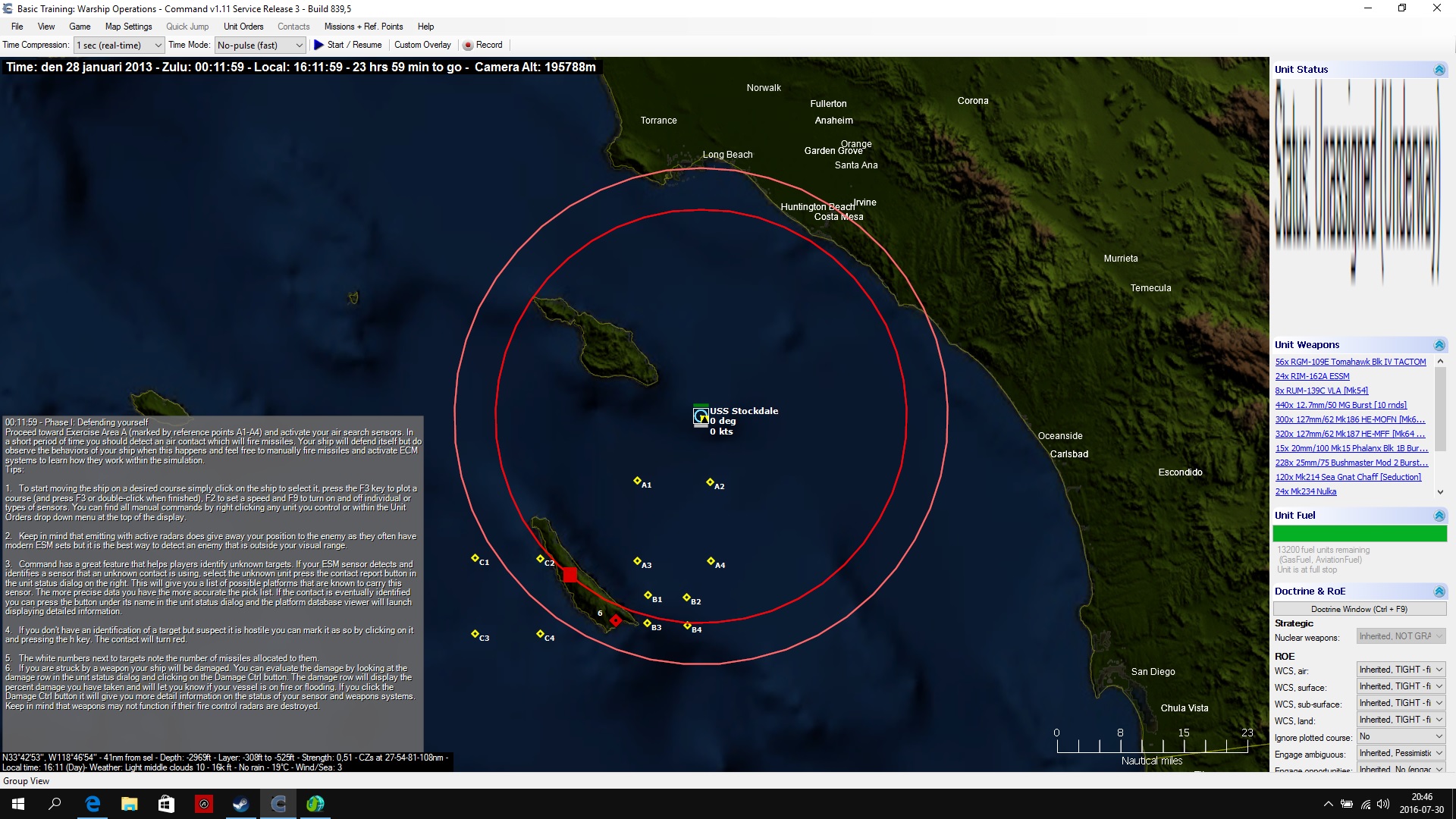
Task: Open the Unit Orders menu
Action: point(243,27)
